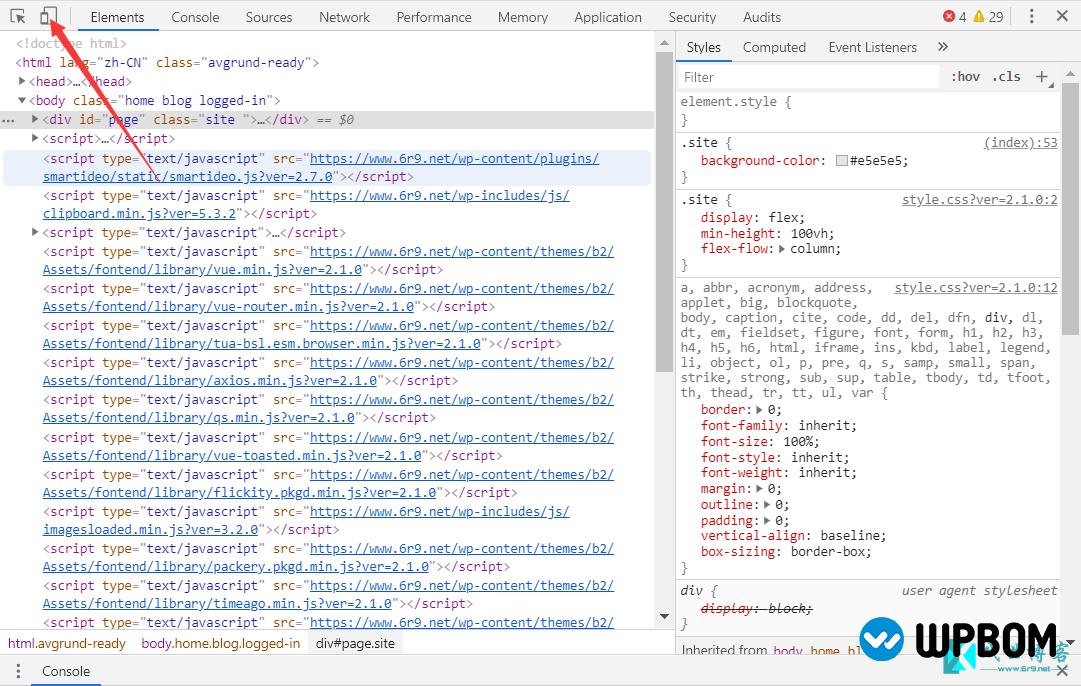
Task: Open the timeago.min.js script link
Action: pyautogui.click(x=328, y=595)
